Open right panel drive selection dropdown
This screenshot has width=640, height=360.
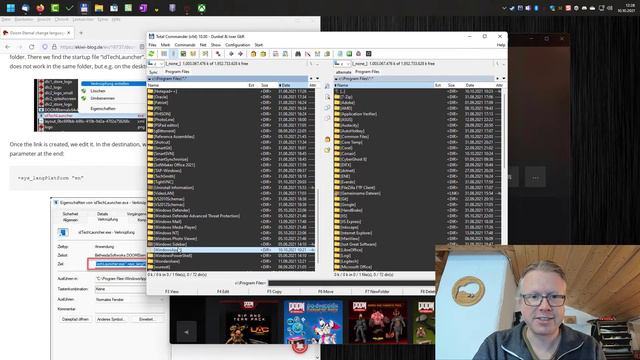point(342,64)
